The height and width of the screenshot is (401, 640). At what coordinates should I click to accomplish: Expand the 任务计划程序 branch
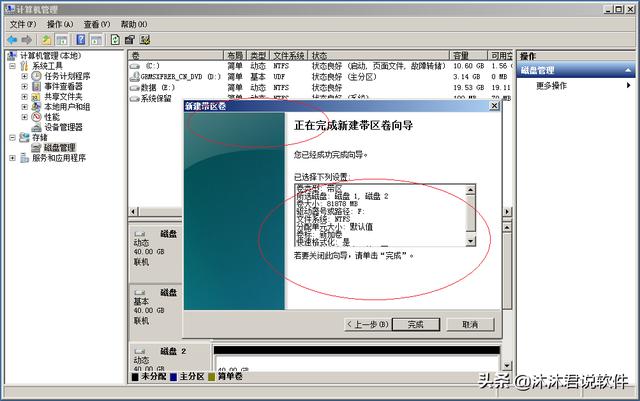pos(24,76)
